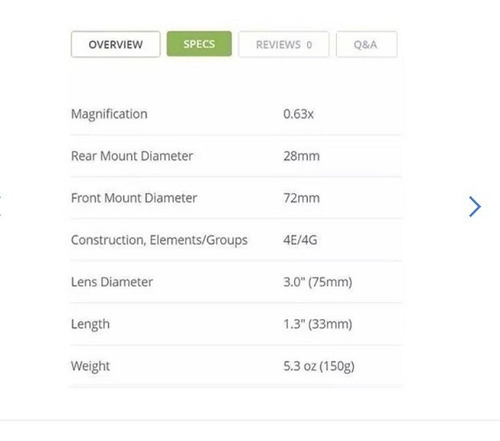This screenshot has width=500, height=441.
Task: Click the 72mm front mount value
Action: (302, 198)
